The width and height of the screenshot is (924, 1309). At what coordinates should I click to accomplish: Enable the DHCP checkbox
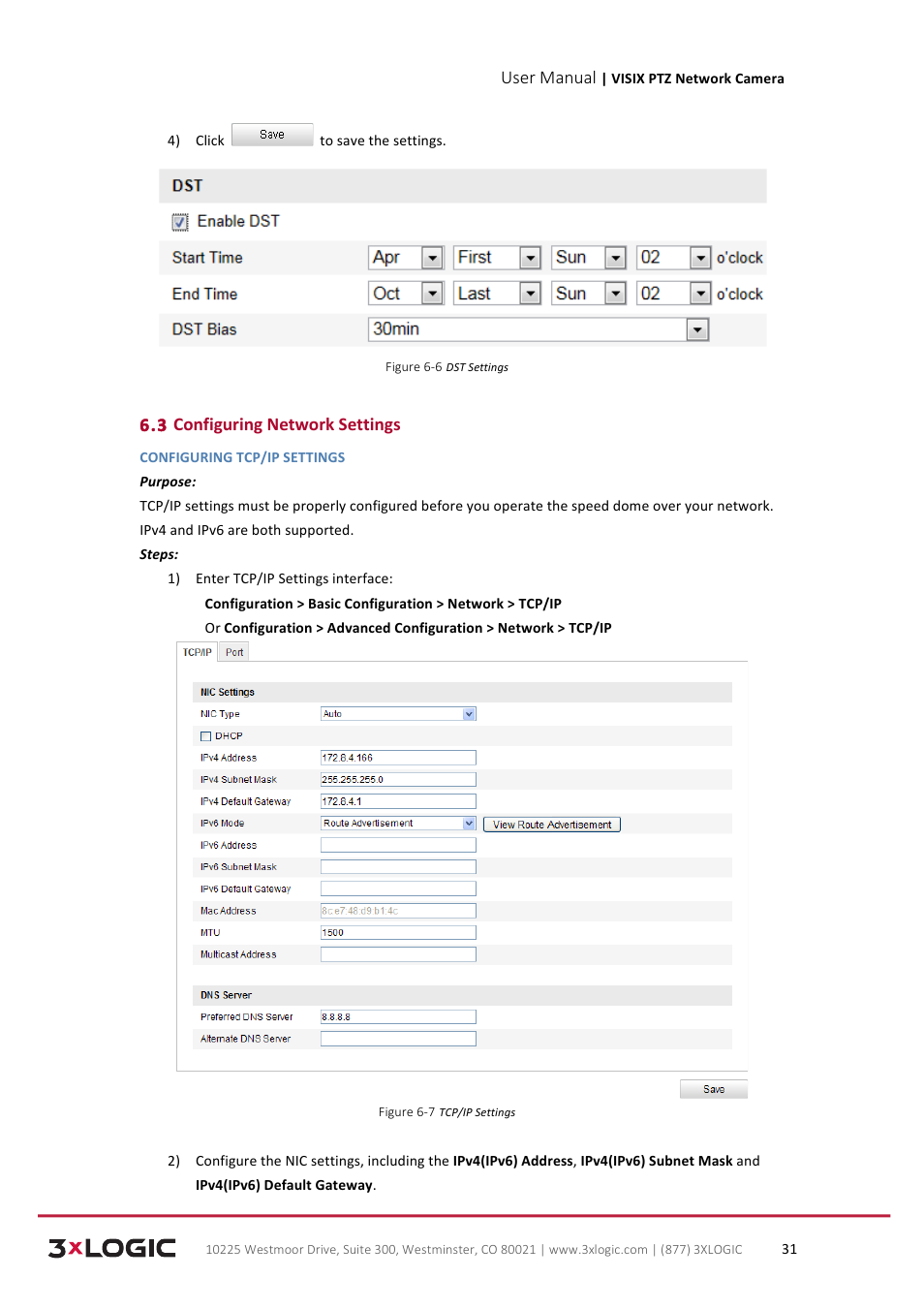pos(205,736)
